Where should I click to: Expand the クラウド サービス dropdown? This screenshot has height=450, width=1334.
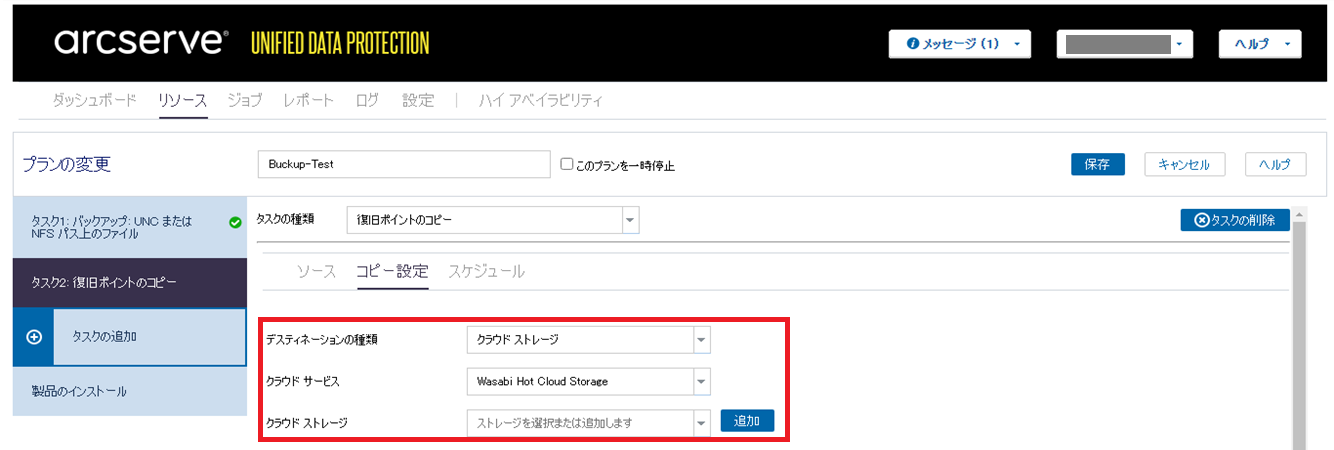click(701, 381)
